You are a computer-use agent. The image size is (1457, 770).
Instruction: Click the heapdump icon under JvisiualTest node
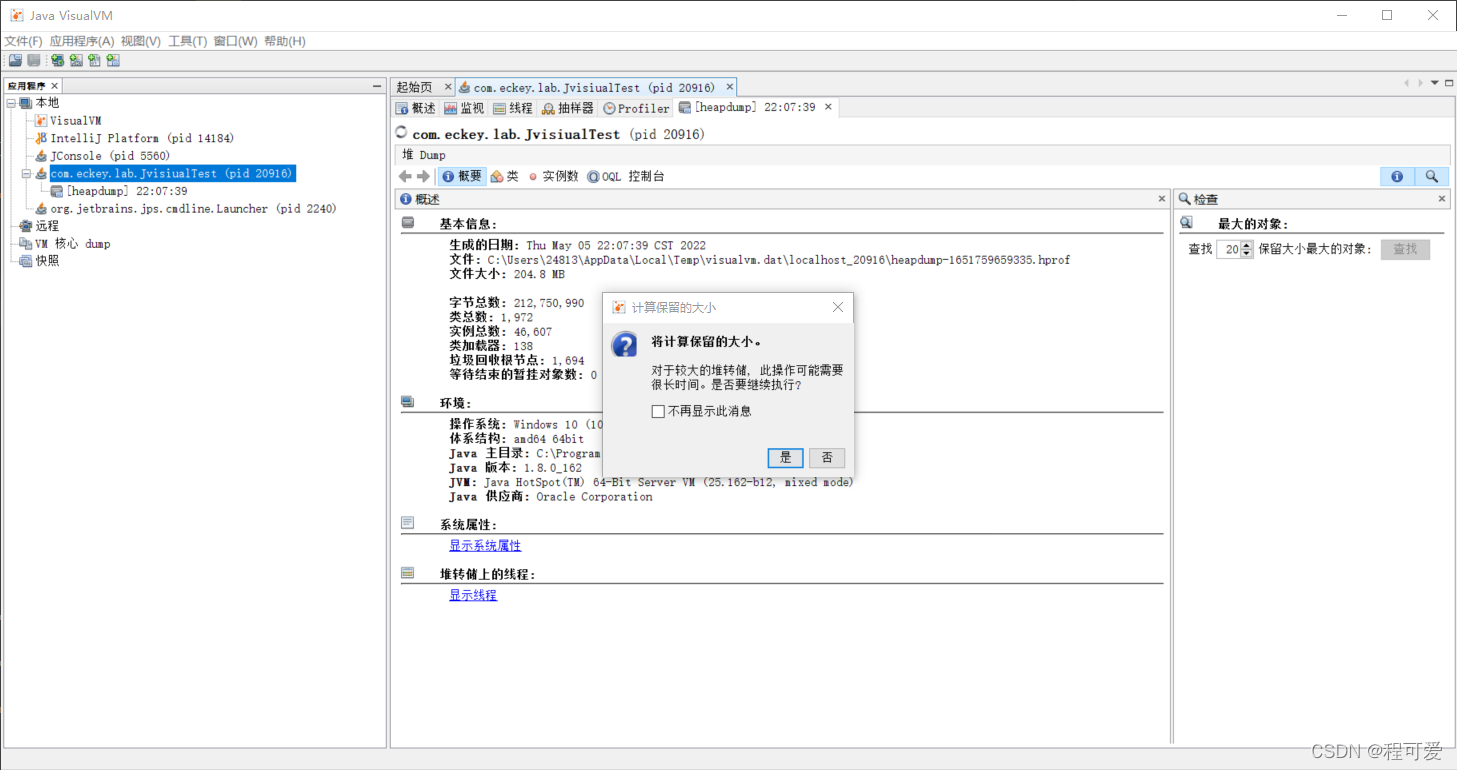tap(57, 191)
